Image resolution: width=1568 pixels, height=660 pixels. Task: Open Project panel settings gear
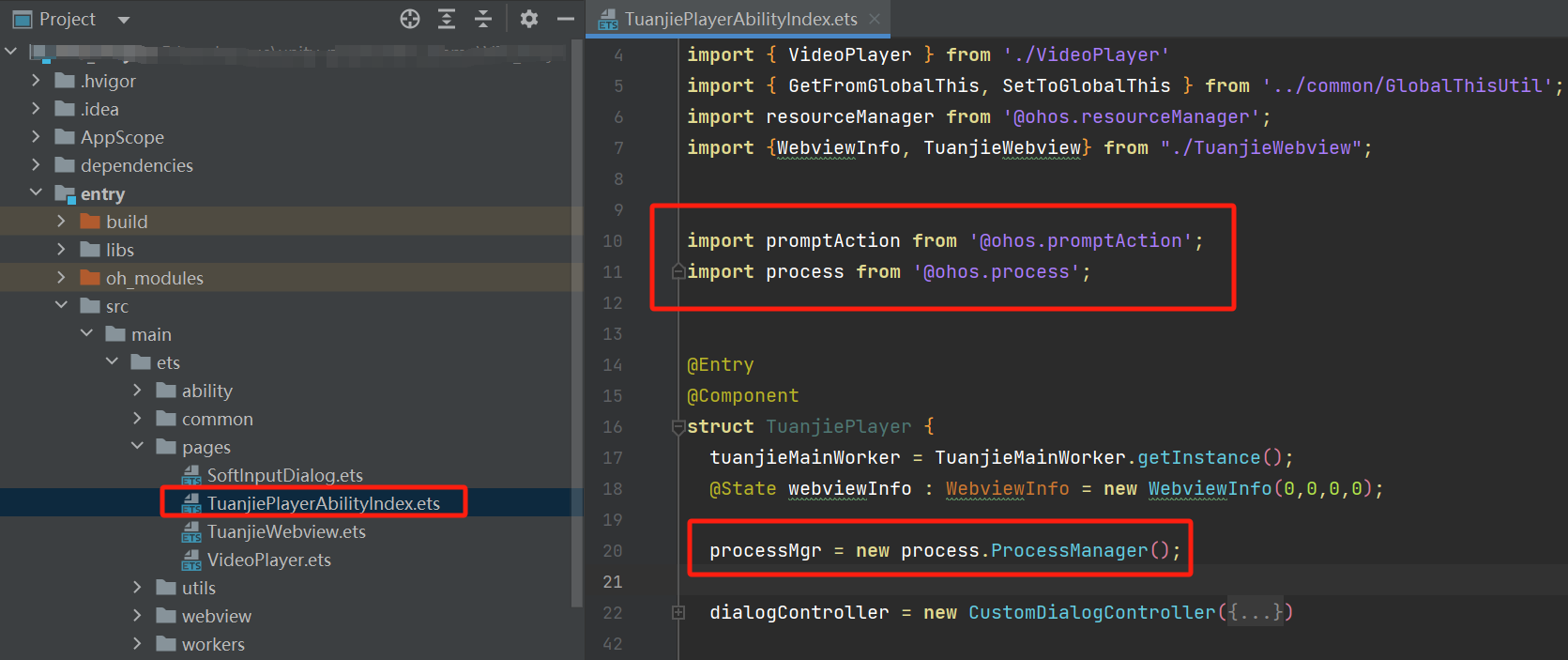[x=529, y=19]
